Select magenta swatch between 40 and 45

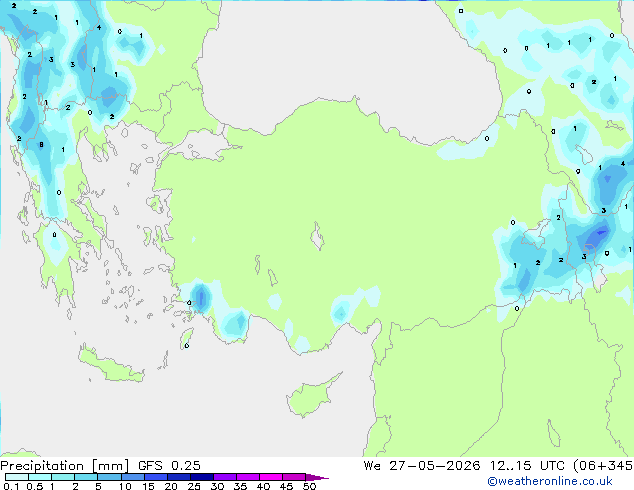tap(271, 477)
